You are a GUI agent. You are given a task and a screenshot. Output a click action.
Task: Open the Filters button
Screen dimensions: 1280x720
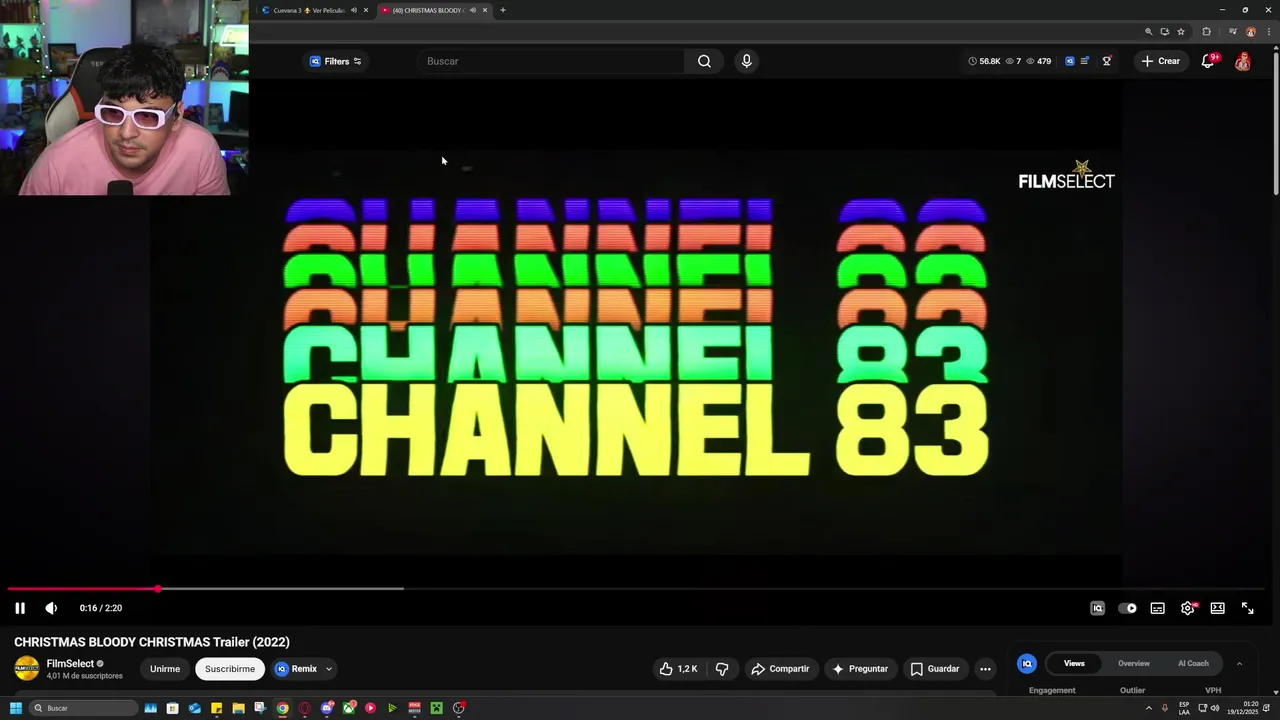pyautogui.click(x=335, y=61)
